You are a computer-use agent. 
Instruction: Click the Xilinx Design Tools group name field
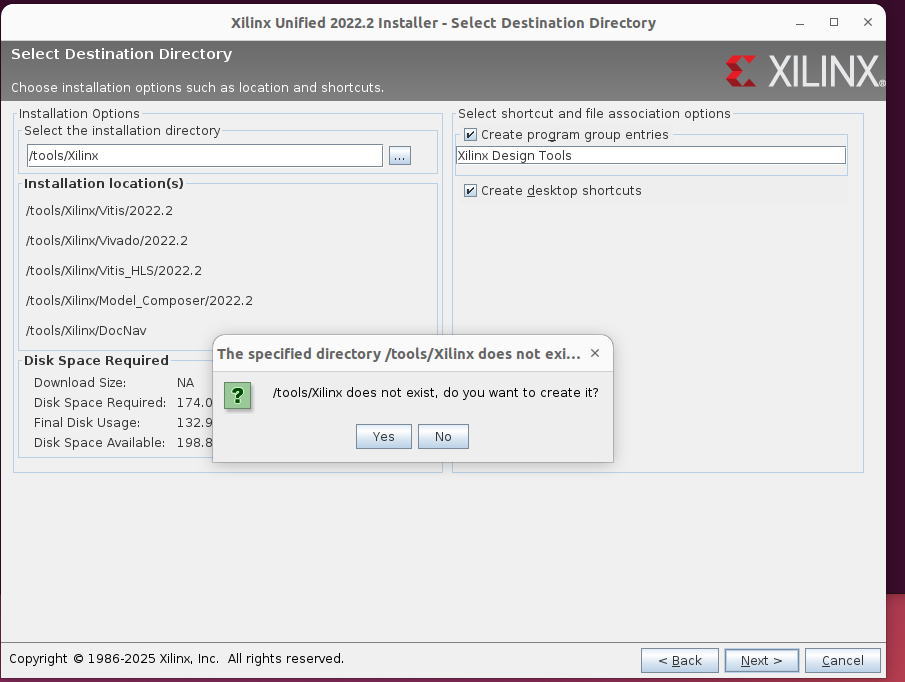[651, 155]
